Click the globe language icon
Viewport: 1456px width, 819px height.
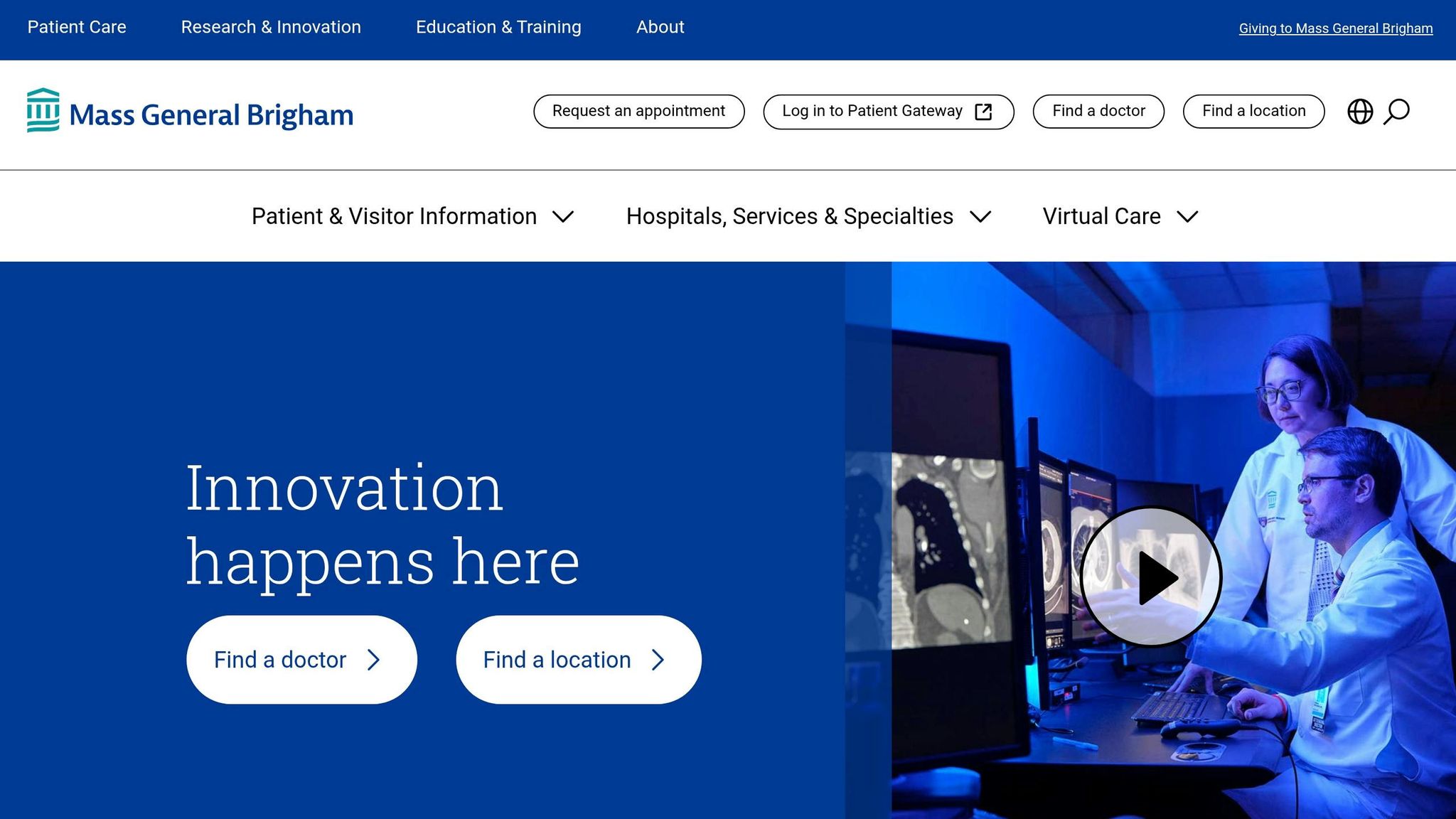pyautogui.click(x=1359, y=112)
